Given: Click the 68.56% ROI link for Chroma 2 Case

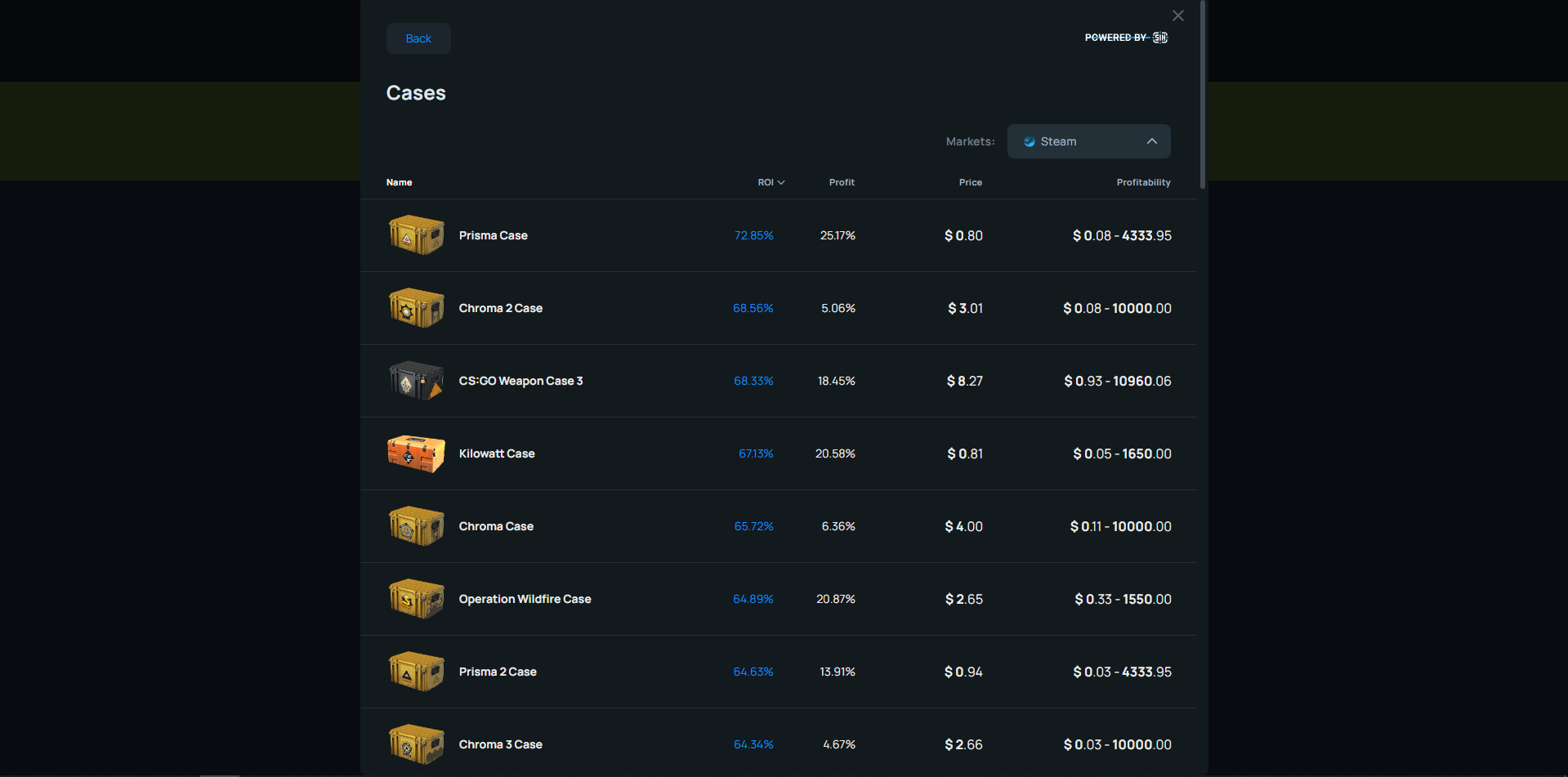Looking at the screenshot, I should point(753,308).
